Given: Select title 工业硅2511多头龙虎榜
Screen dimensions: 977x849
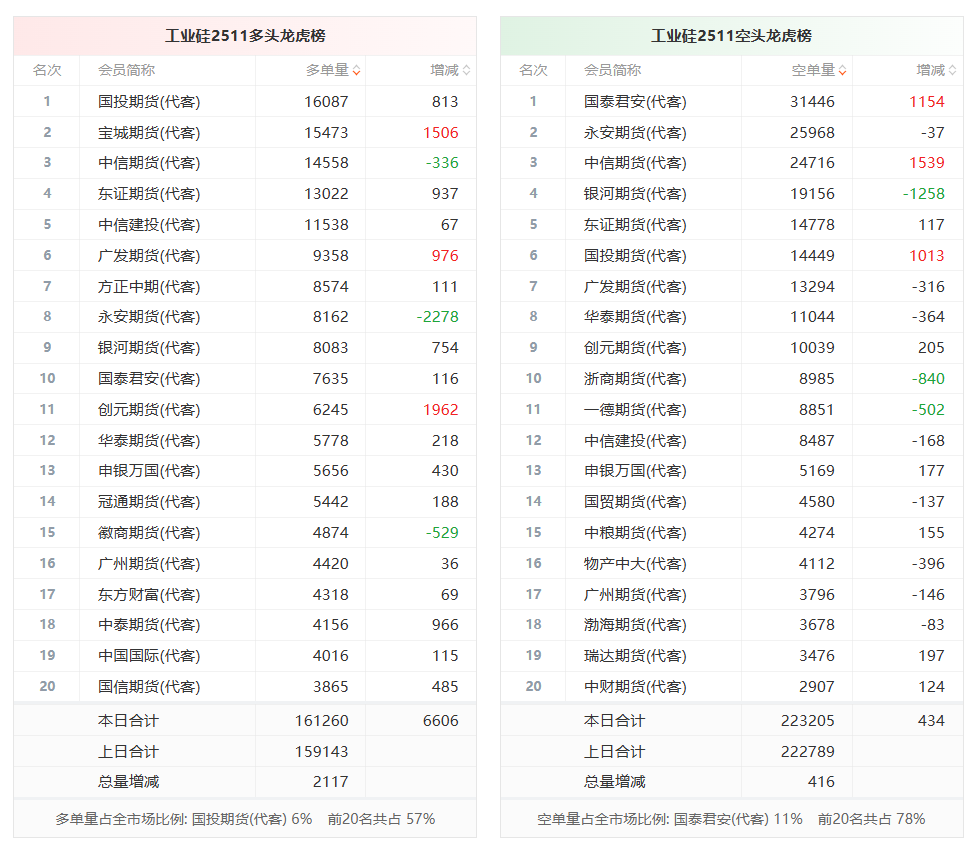Looking at the screenshot, I should pyautogui.click(x=245, y=36).
